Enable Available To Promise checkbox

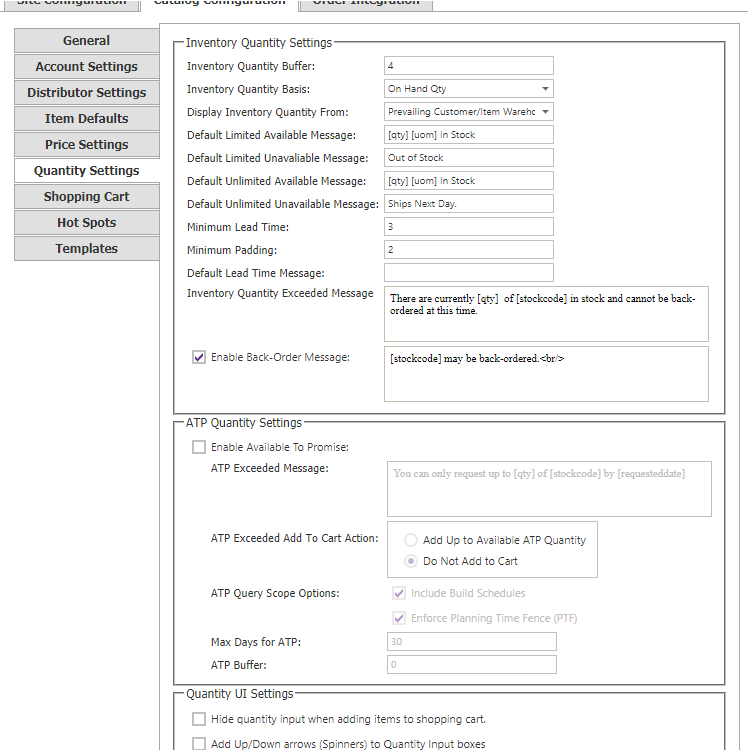click(199, 447)
